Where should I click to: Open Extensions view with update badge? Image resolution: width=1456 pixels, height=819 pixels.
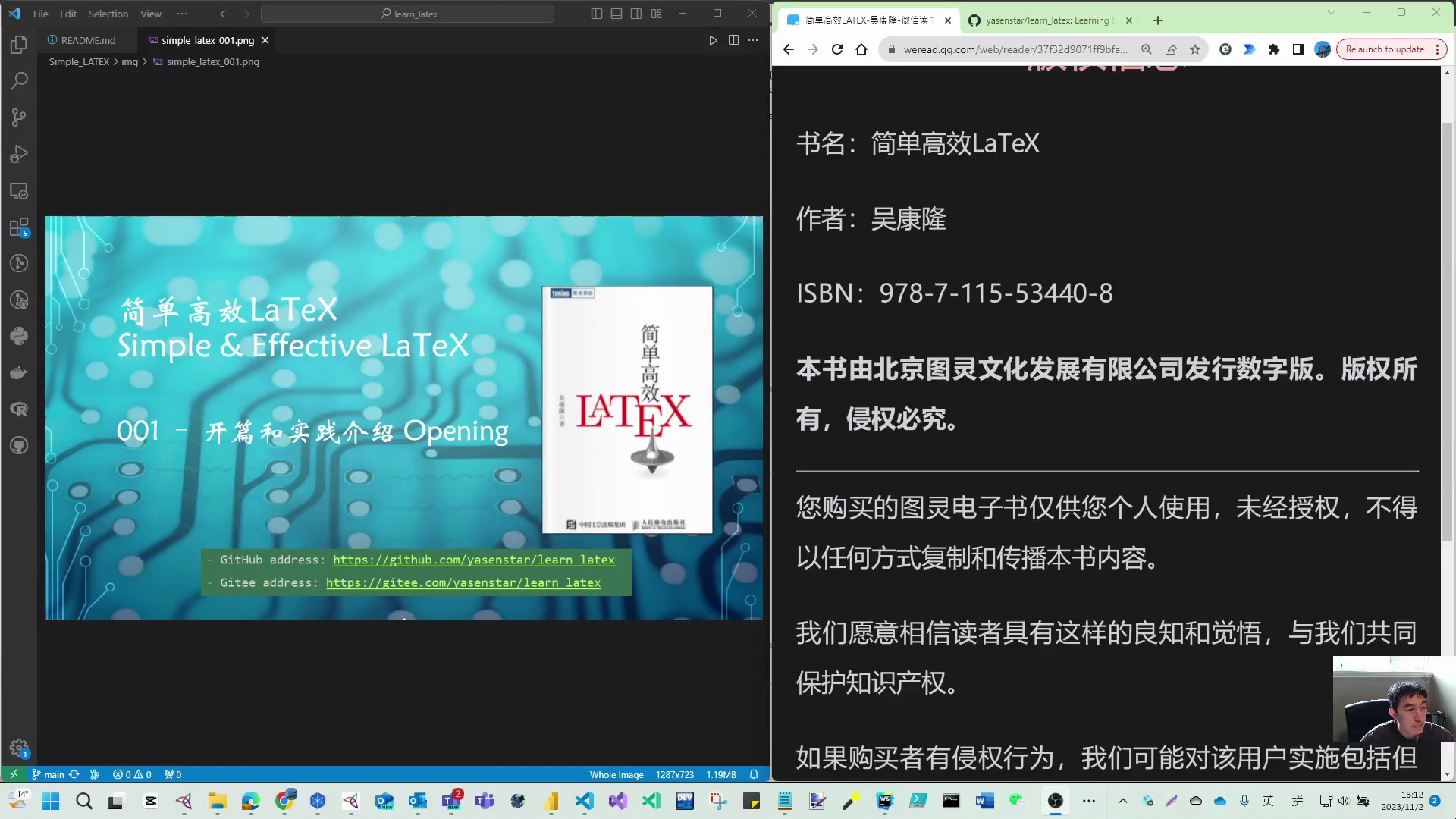(x=19, y=227)
